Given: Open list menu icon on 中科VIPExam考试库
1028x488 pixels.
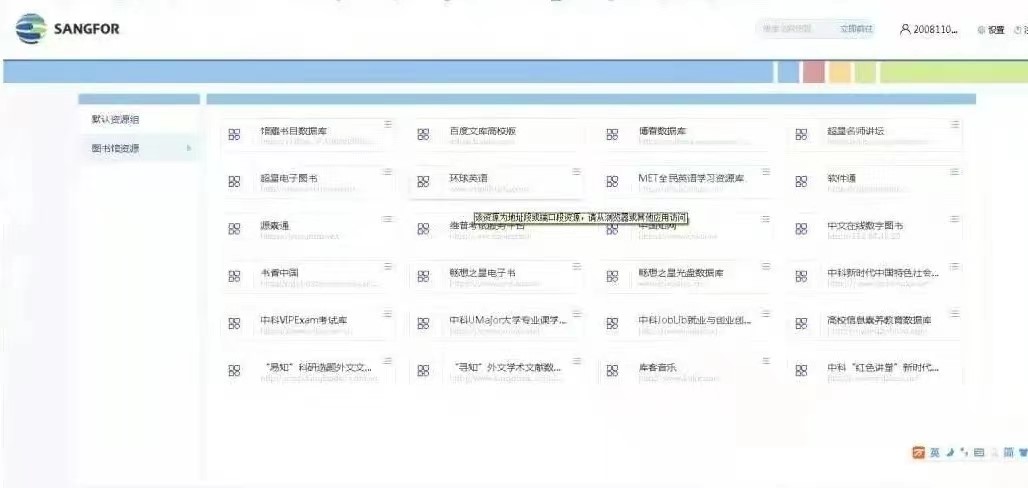Looking at the screenshot, I should click(387, 313).
